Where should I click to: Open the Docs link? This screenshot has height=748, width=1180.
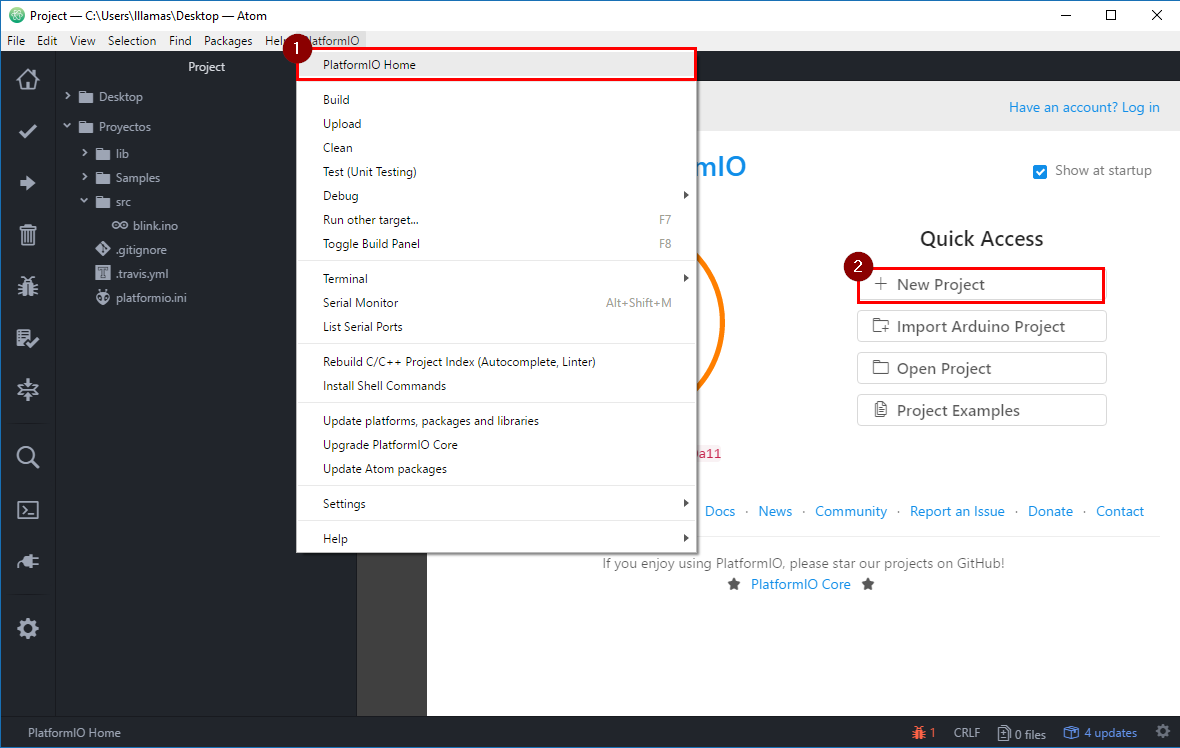719,512
